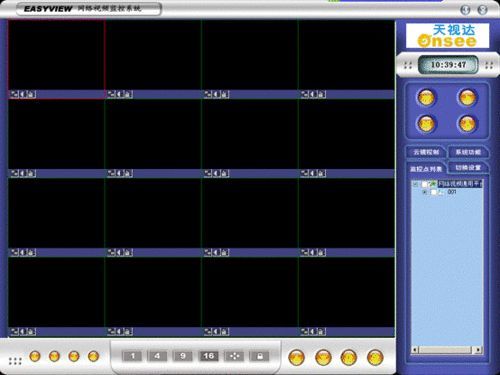Select the 监控点列表 tab
Viewport: 500px width, 375px height.
(x=426, y=169)
